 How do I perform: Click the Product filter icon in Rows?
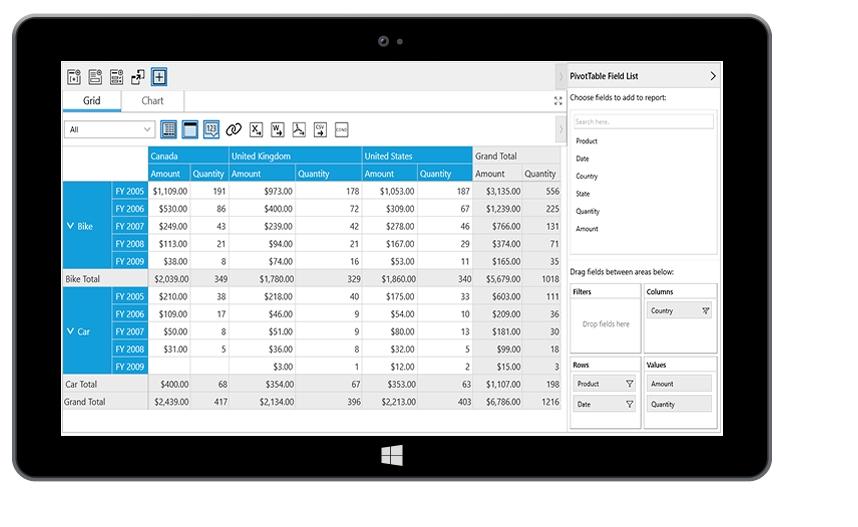pyautogui.click(x=629, y=384)
